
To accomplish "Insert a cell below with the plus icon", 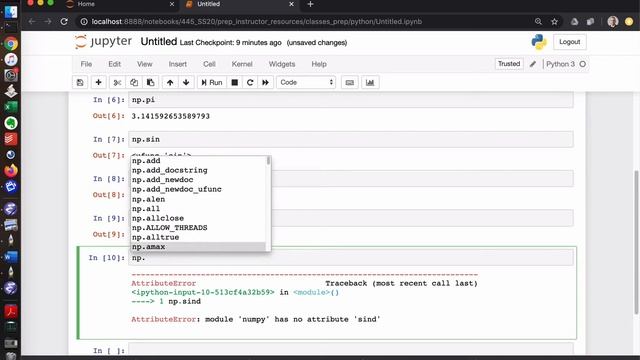I will click(x=98, y=82).
